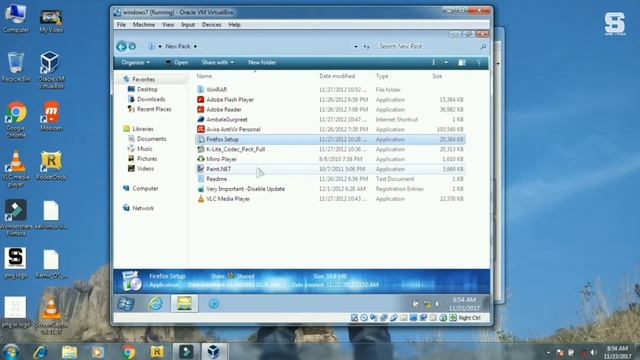Viewport: 640px width, 360px height.
Task: Open the change view options dropdown arrow
Action: pyautogui.click(x=446, y=62)
